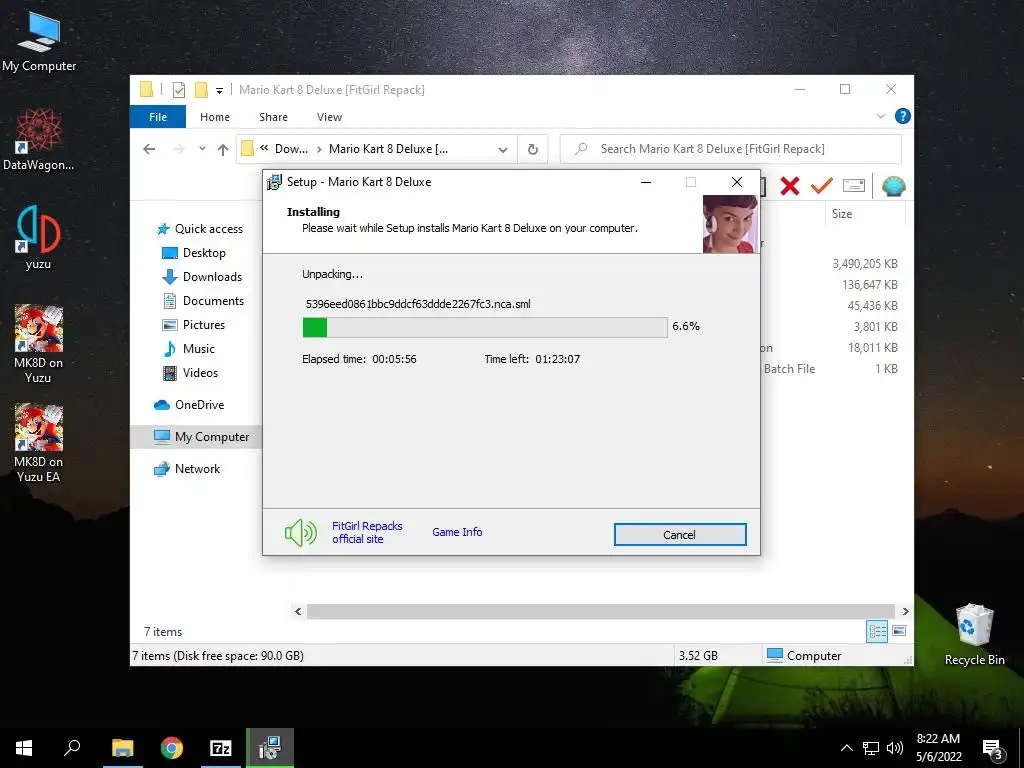Select Downloads in navigation pane

(x=202, y=277)
